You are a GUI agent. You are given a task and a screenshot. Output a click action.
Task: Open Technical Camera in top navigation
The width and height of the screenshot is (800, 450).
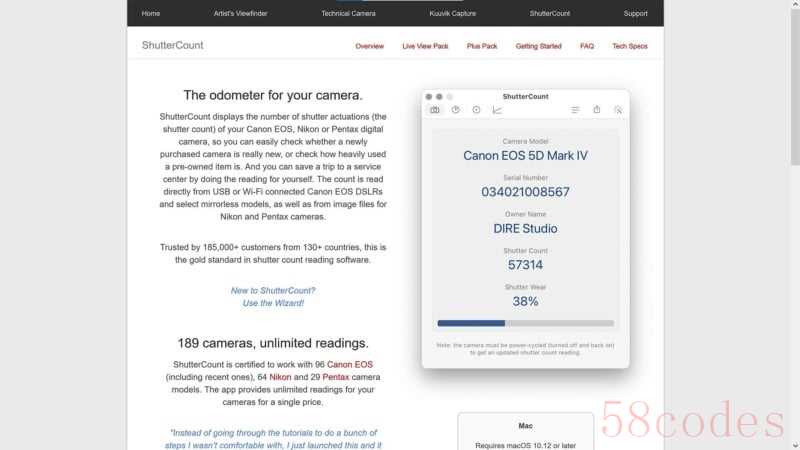coord(349,14)
